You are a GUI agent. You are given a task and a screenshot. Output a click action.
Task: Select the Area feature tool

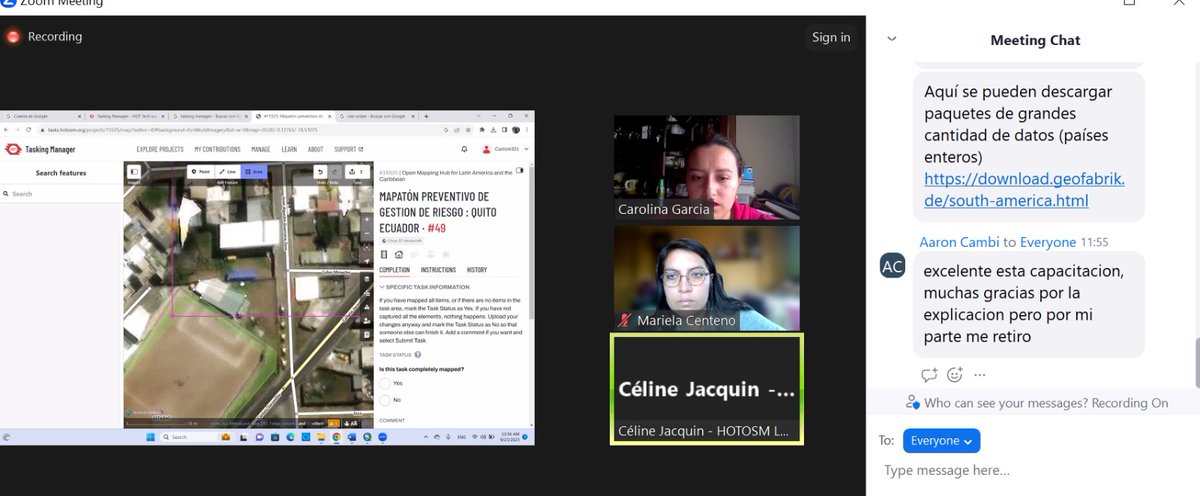coord(254,171)
